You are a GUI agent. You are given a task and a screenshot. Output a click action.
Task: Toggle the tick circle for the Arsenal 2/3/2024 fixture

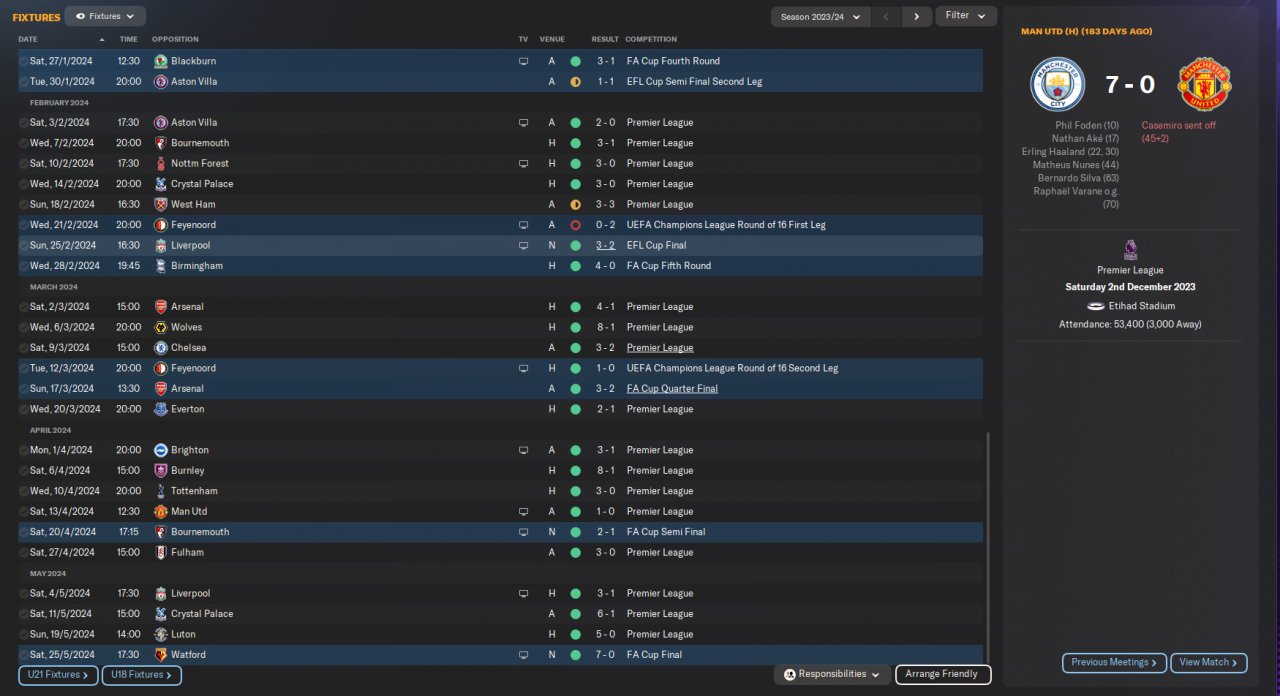[24, 307]
